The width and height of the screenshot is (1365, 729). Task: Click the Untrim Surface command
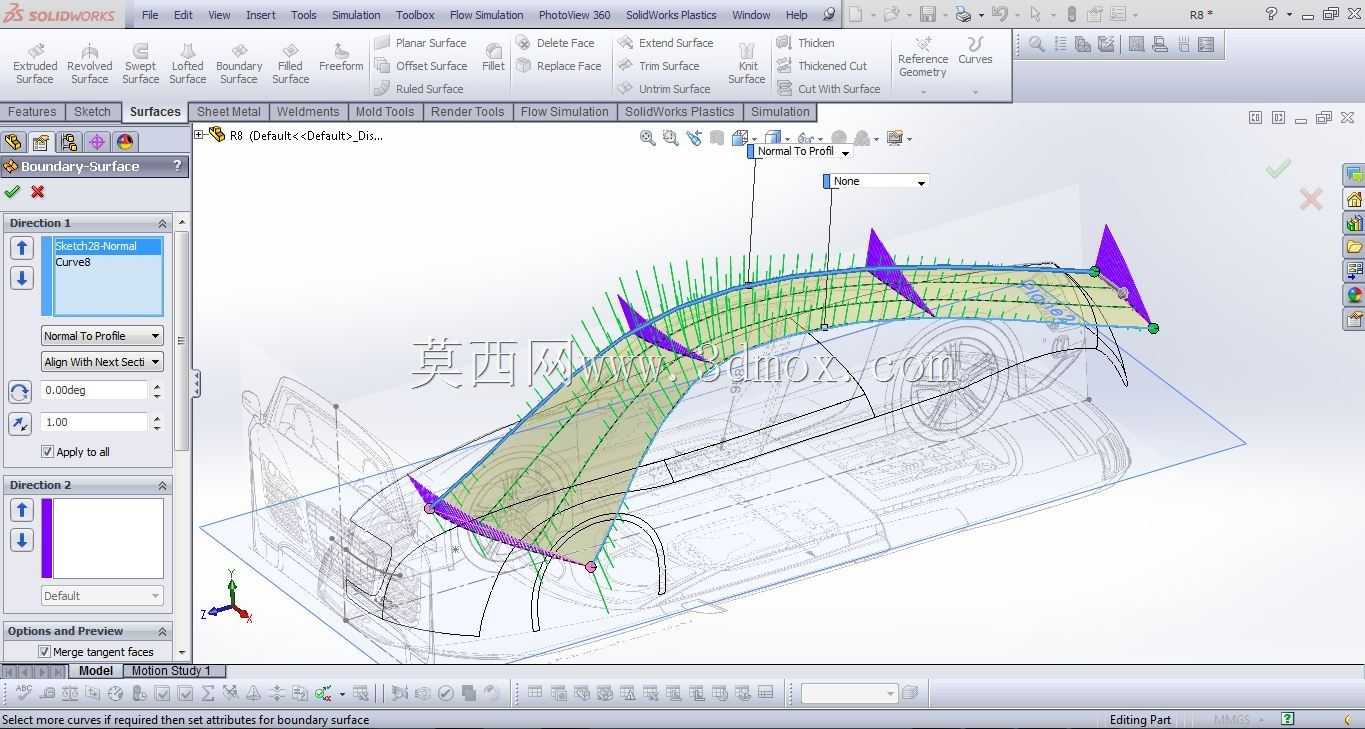point(664,89)
